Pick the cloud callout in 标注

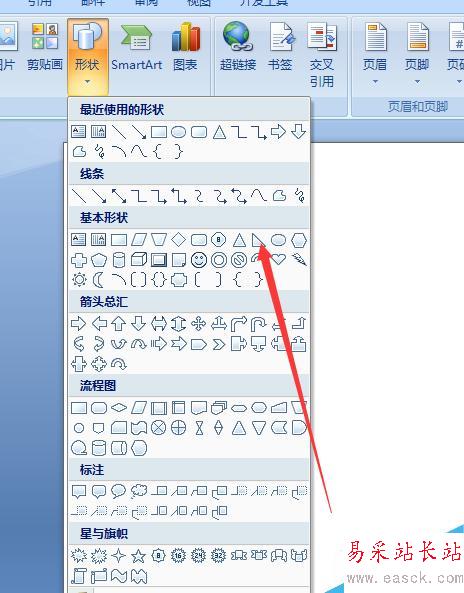[139, 491]
